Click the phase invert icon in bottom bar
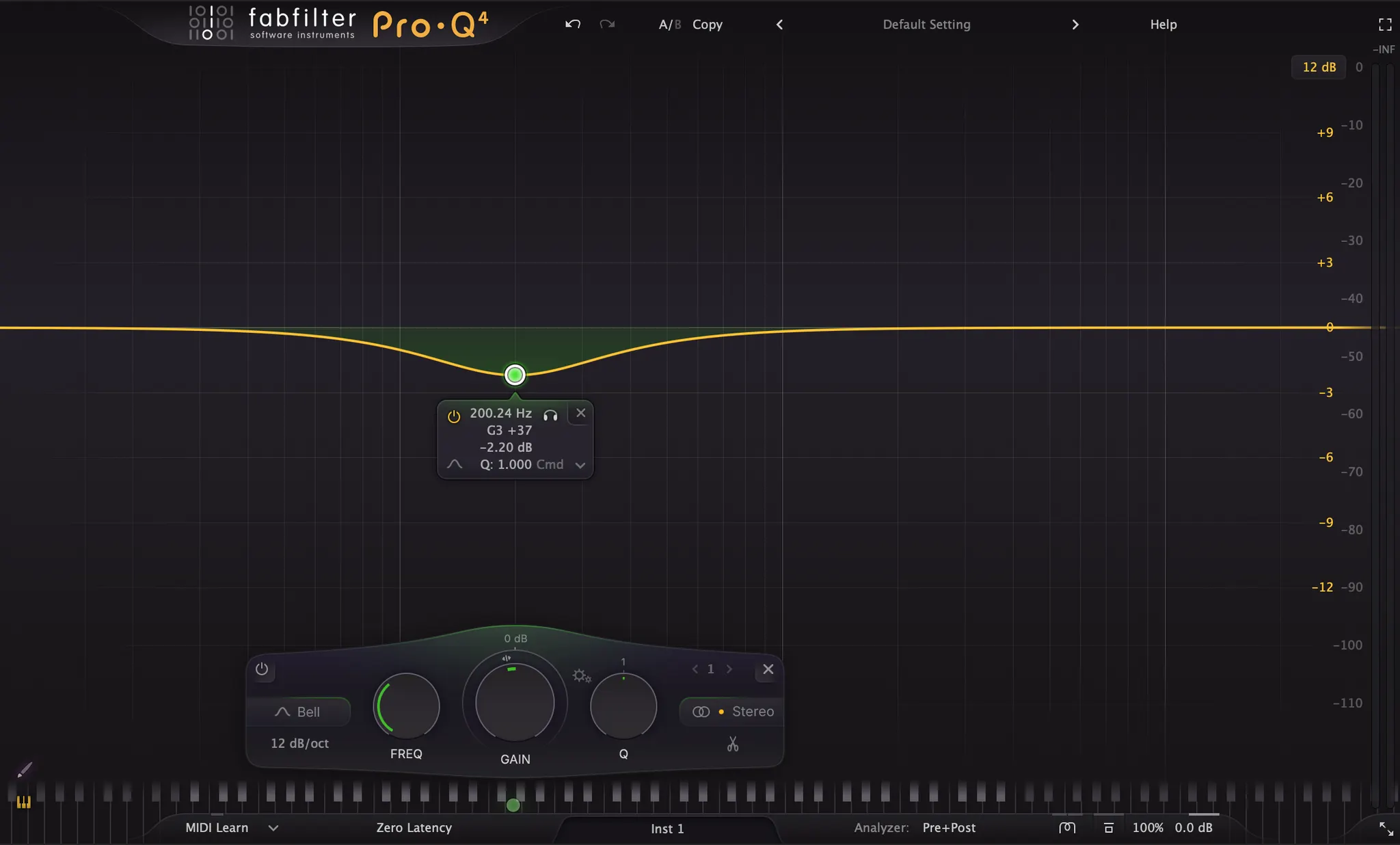Screen dimensions: 1400x845 [x=1067, y=828]
